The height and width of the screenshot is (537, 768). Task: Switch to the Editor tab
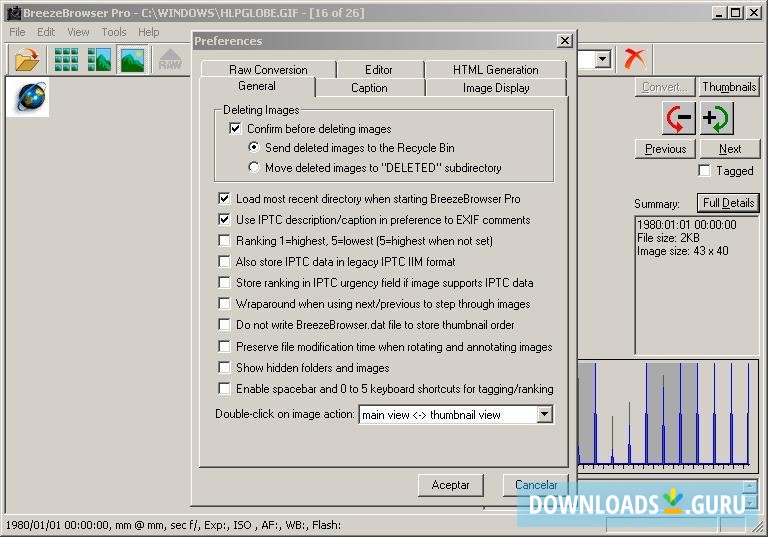[x=379, y=70]
